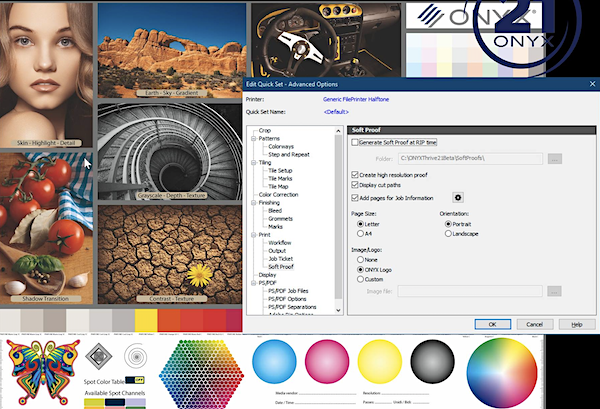Click the cyan gradient circle
Image resolution: width=600 pixels, height=409 pixels.
click(274, 362)
